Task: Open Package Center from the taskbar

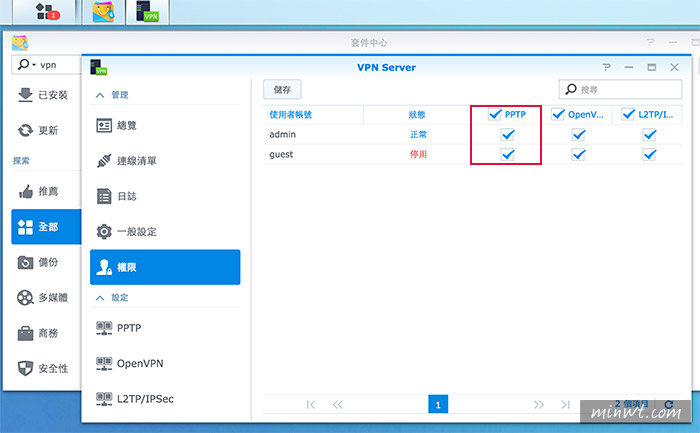Action: (x=104, y=12)
